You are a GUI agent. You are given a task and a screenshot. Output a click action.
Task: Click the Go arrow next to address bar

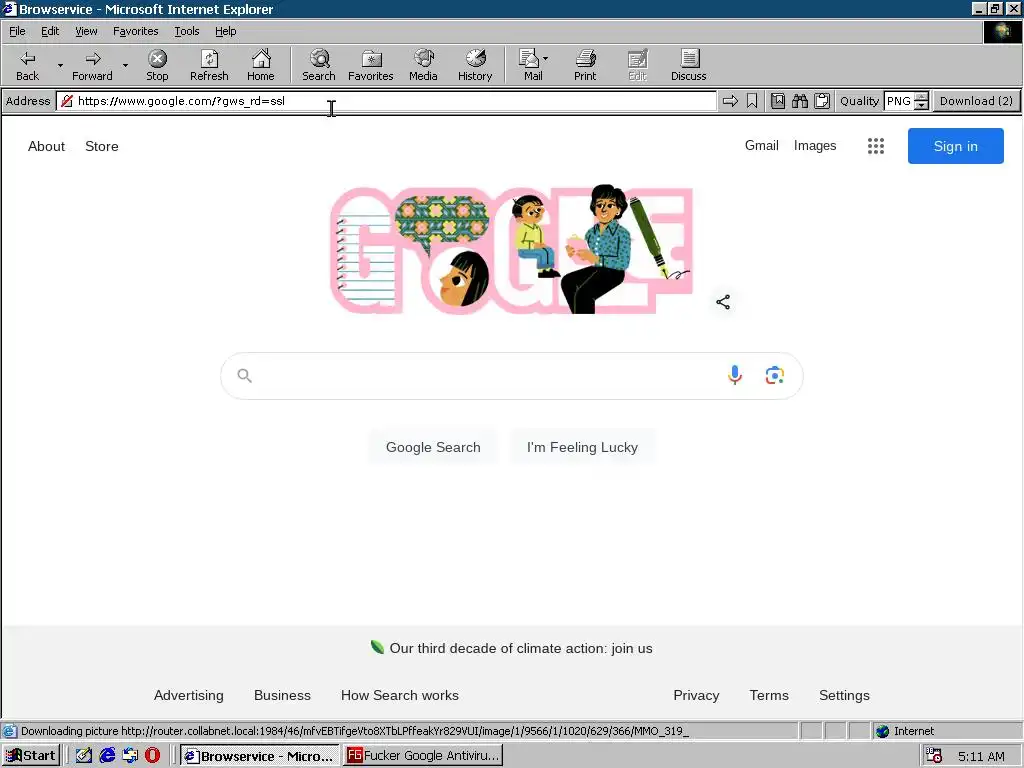[x=730, y=101]
